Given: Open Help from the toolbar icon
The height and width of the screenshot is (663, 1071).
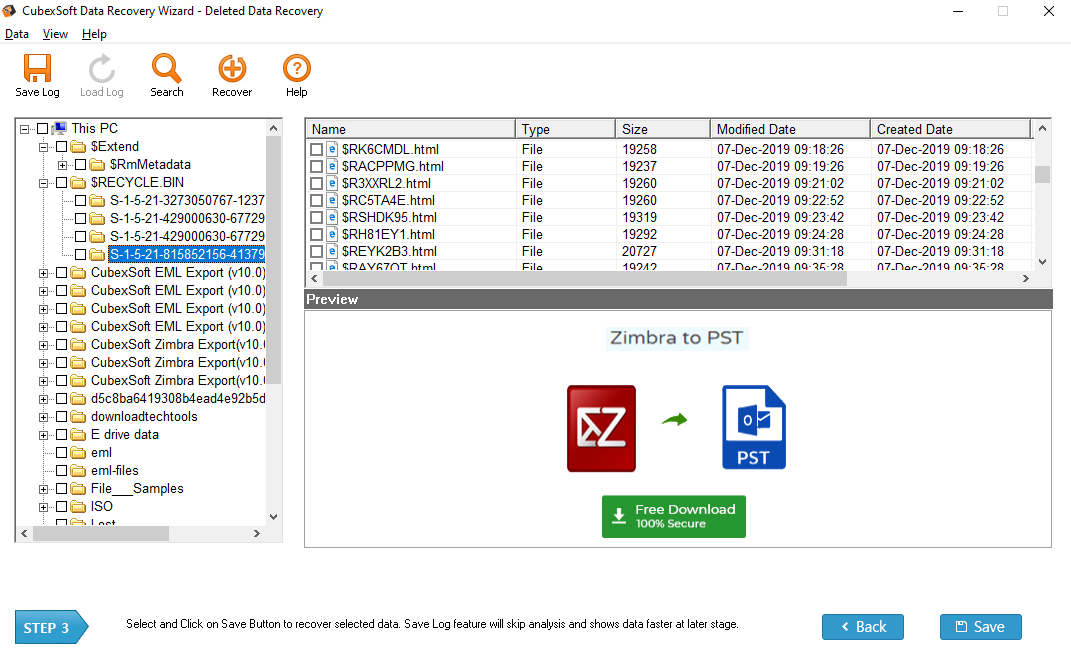Looking at the screenshot, I should 297,68.
